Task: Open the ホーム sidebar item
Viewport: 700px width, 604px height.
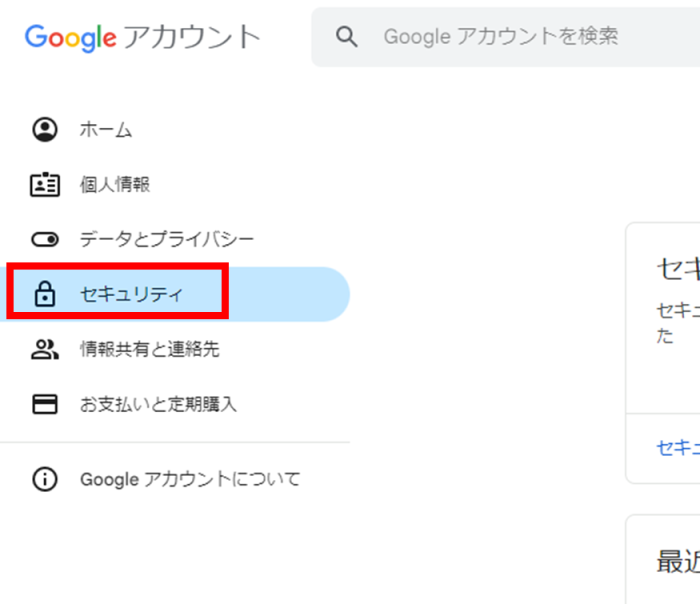Action: pyautogui.click(x=106, y=130)
